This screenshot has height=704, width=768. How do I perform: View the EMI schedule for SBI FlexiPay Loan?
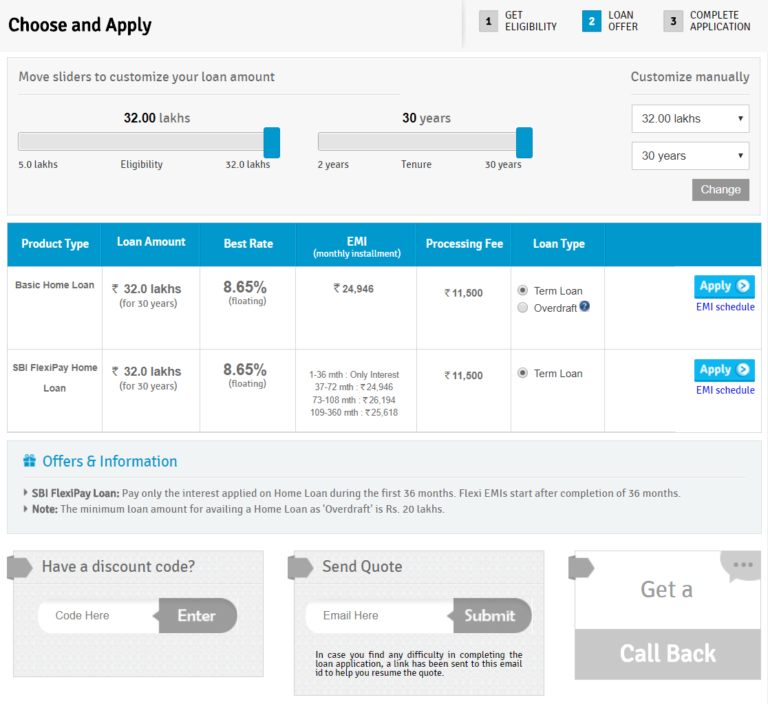pos(725,390)
